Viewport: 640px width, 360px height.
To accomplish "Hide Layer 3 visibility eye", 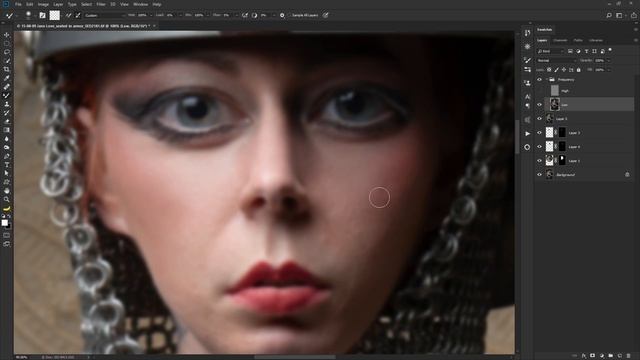I will 539,133.
